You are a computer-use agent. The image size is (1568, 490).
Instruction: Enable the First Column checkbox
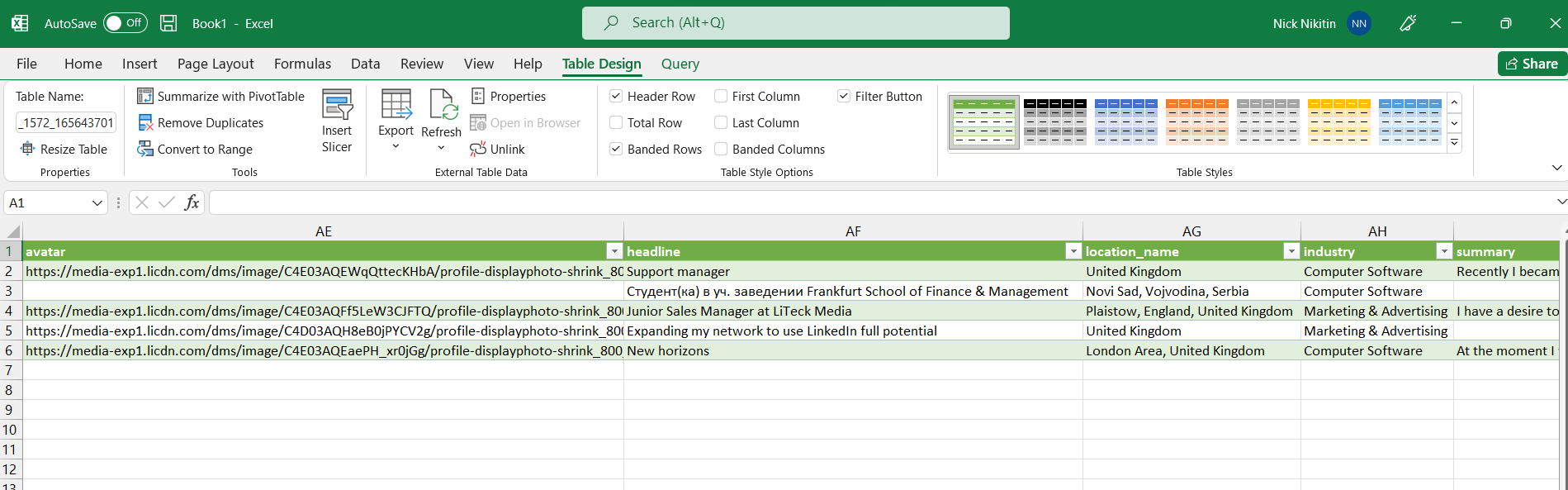point(721,97)
